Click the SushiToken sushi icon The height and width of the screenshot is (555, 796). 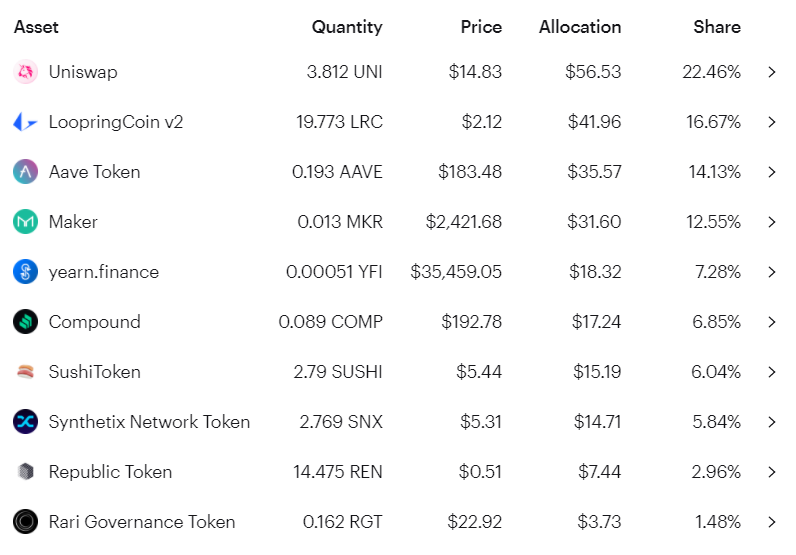coord(25,372)
